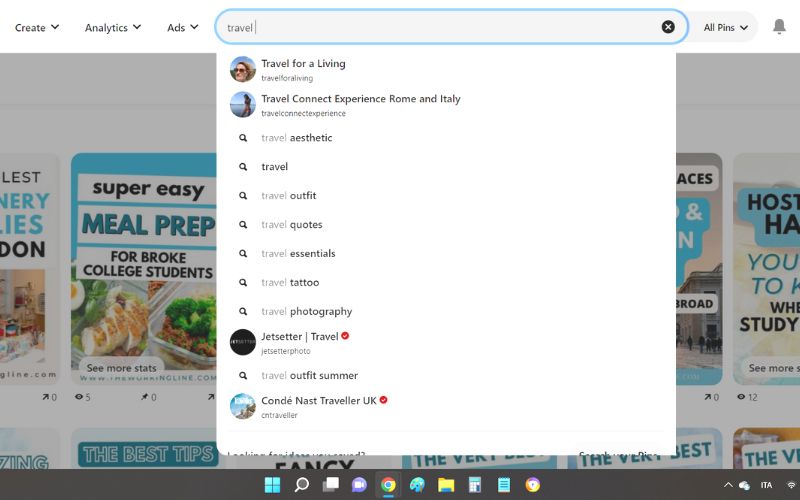This screenshot has height=500, width=800.
Task: Click the Condé Nast verified badge
Action: pos(384,400)
